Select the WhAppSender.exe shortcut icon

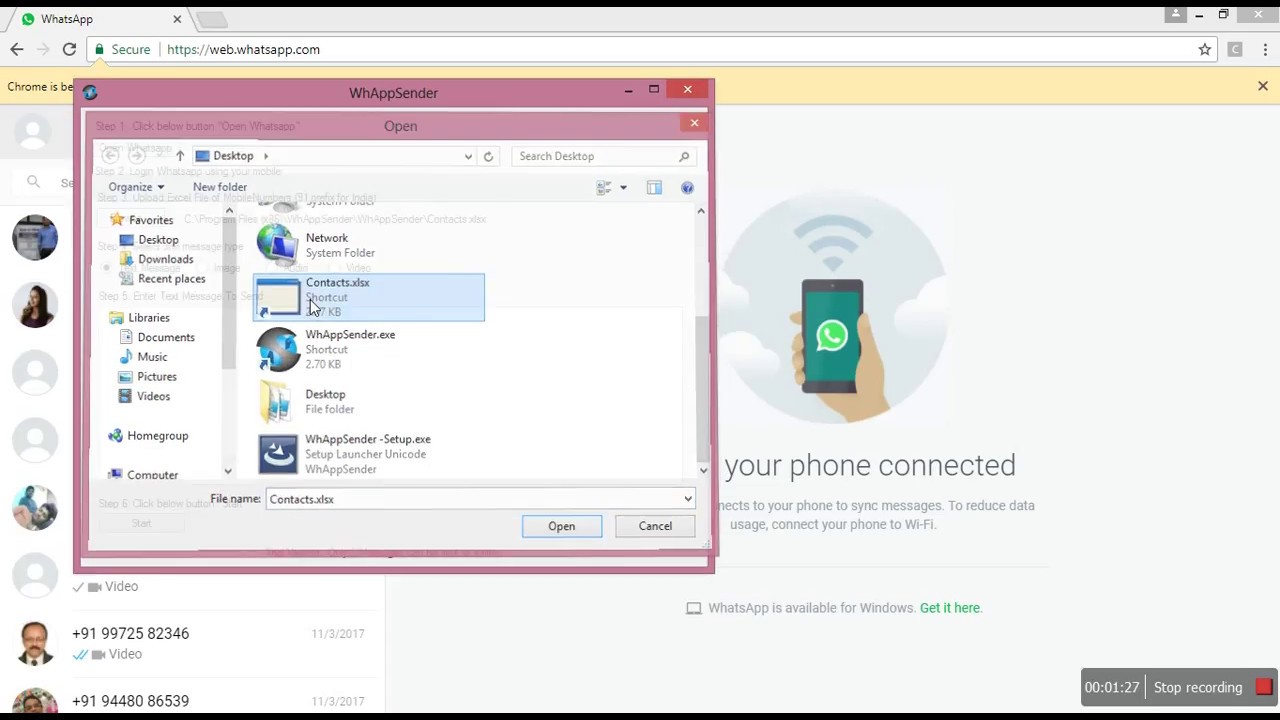pos(277,349)
